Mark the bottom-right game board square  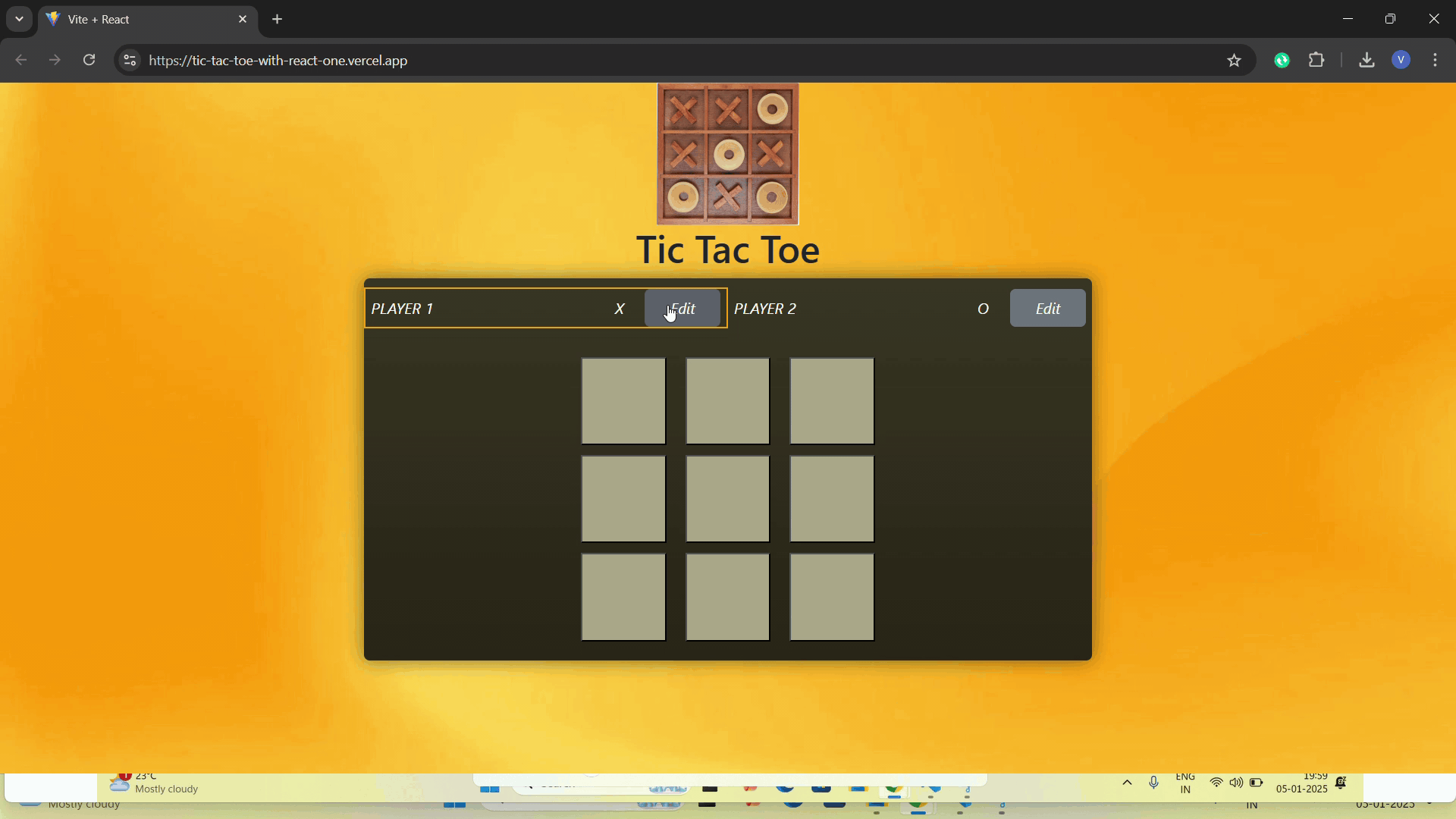point(832,597)
